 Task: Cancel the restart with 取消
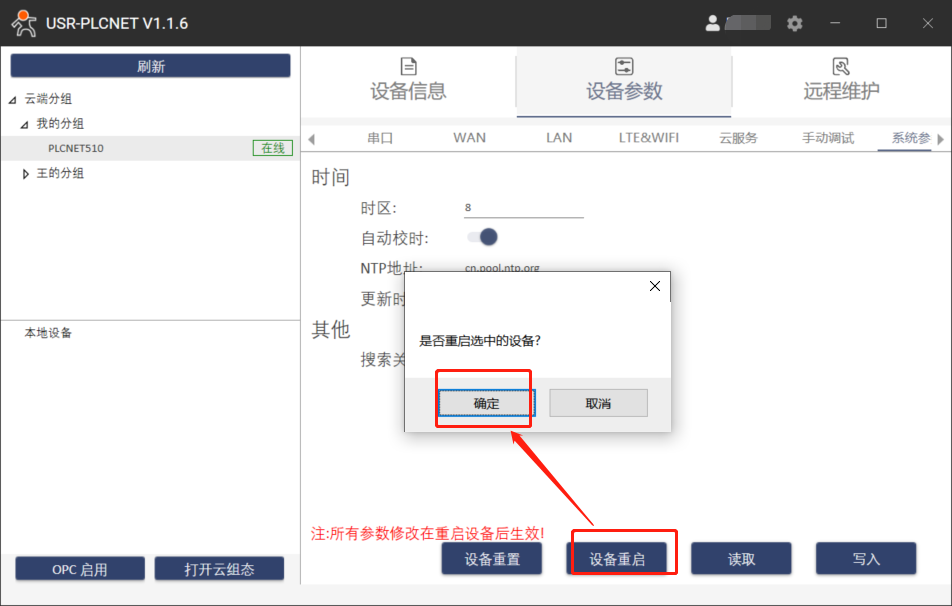pyautogui.click(x=598, y=403)
